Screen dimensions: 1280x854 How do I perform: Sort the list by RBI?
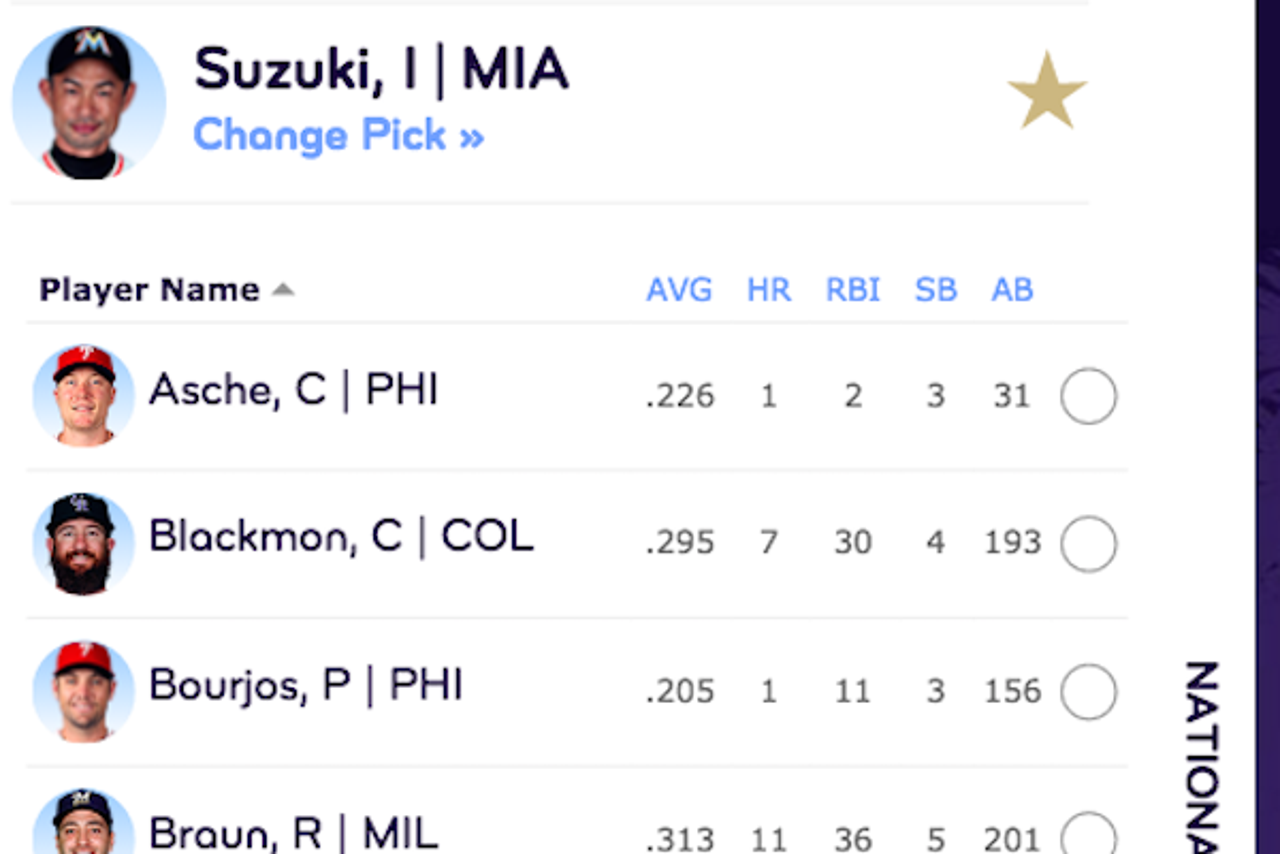[853, 290]
